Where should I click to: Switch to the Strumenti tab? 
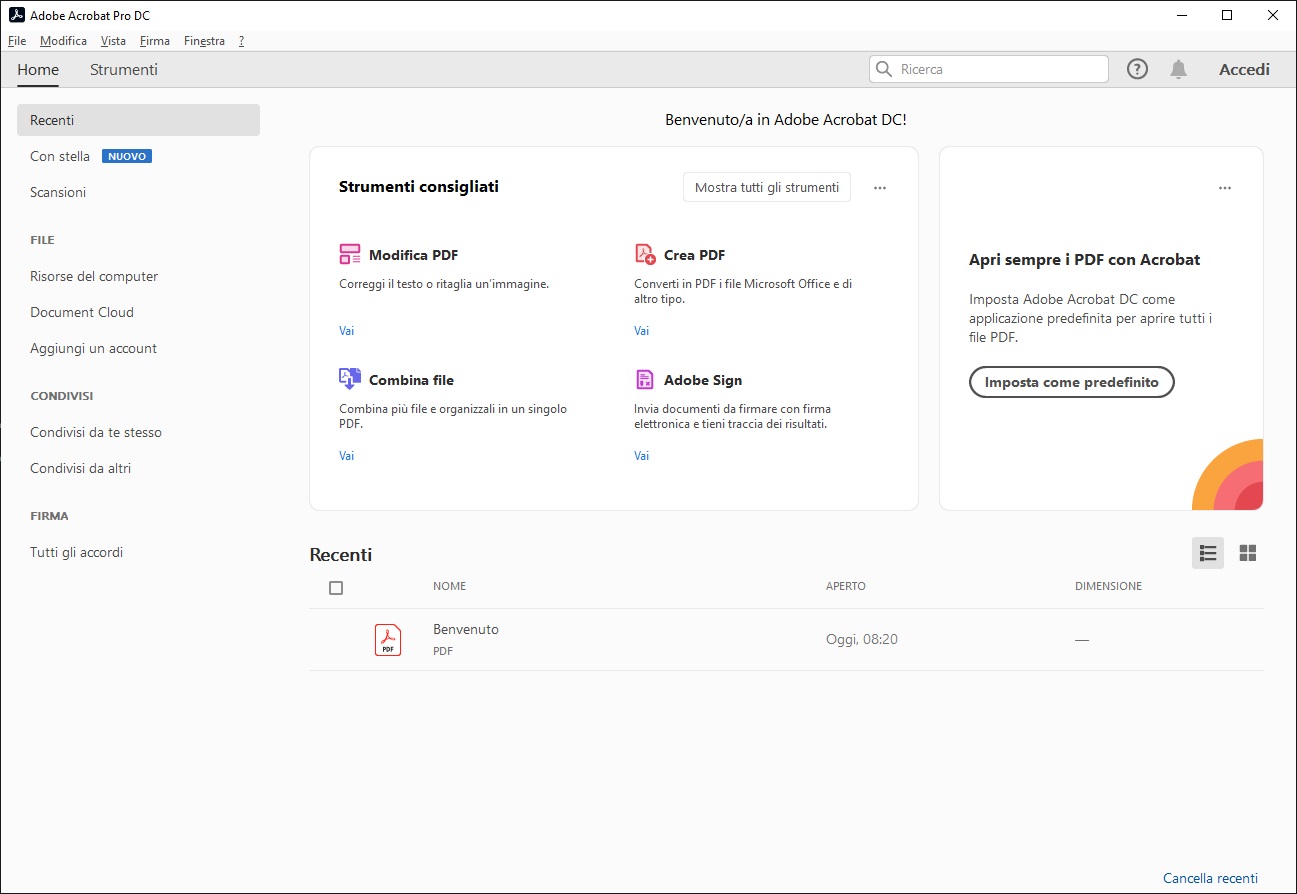(124, 69)
